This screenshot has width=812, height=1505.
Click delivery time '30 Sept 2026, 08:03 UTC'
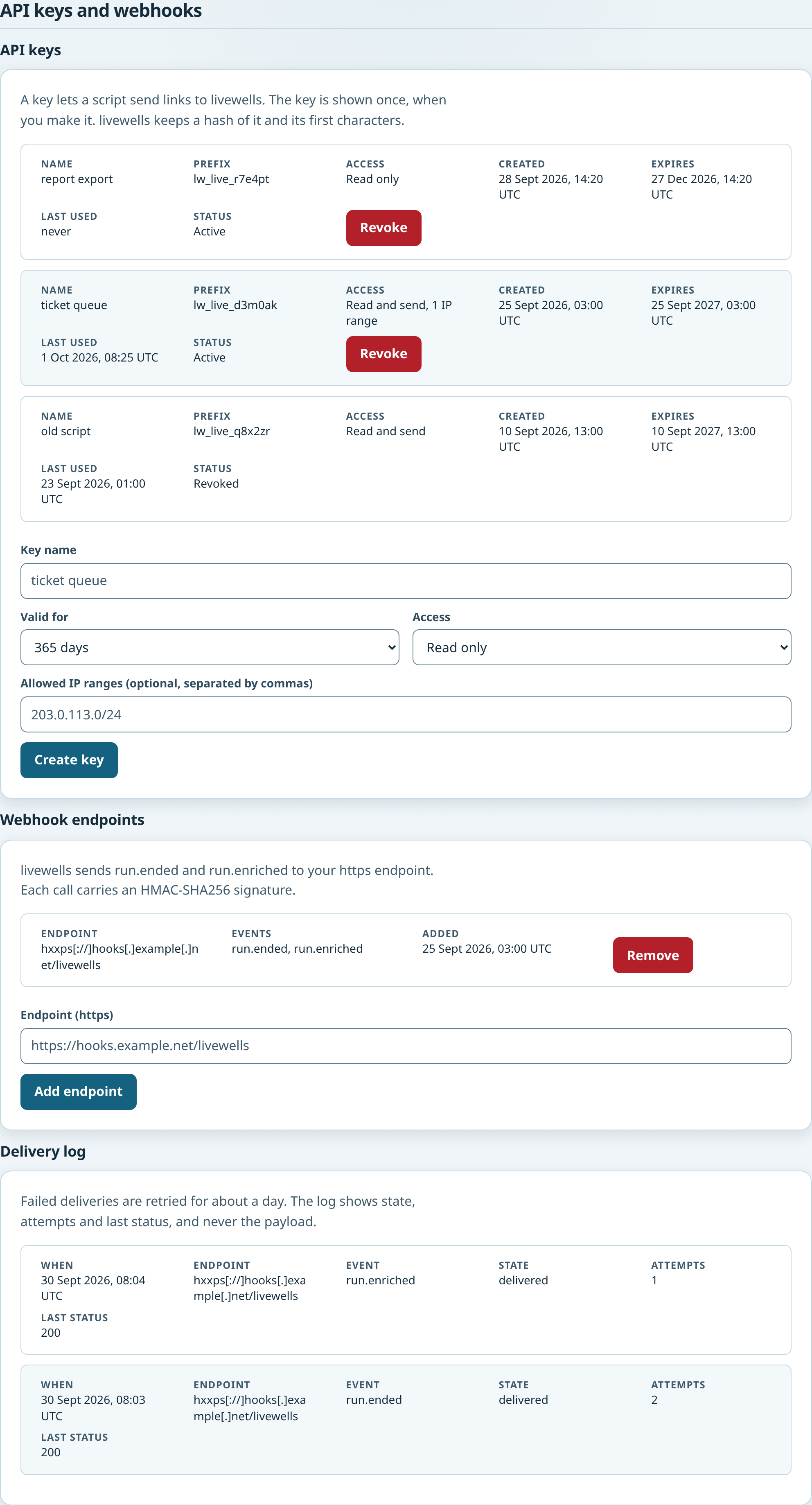click(x=93, y=1408)
